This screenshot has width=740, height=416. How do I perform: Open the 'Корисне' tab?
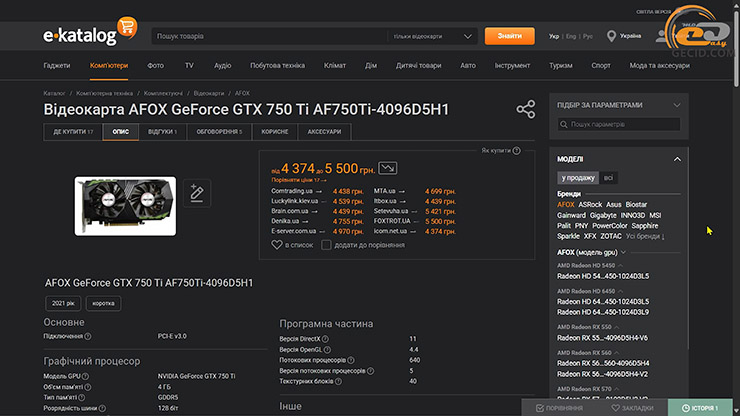275,132
